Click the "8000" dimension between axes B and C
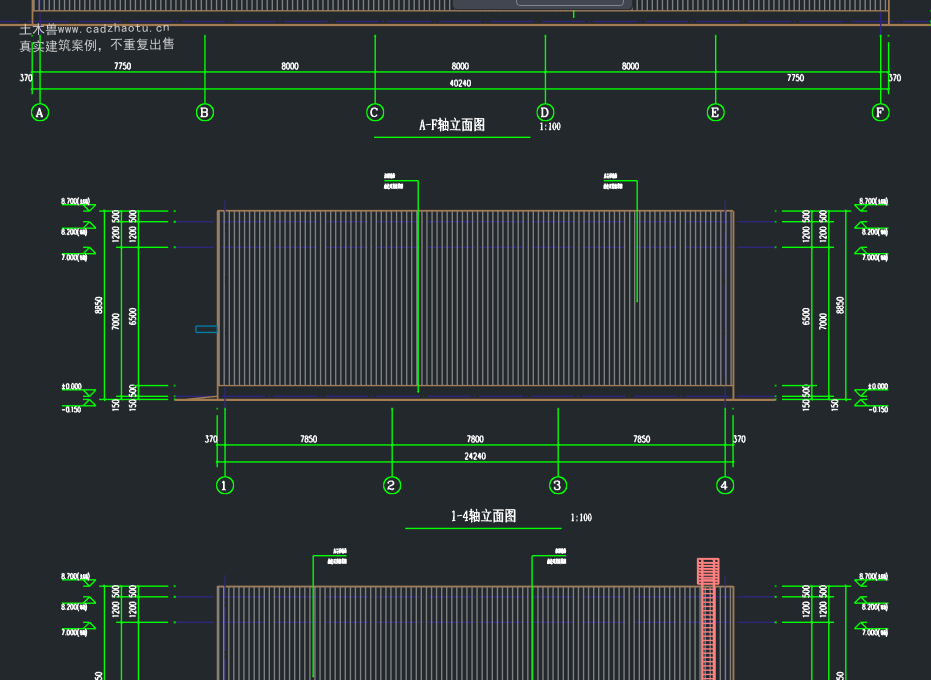 point(290,66)
